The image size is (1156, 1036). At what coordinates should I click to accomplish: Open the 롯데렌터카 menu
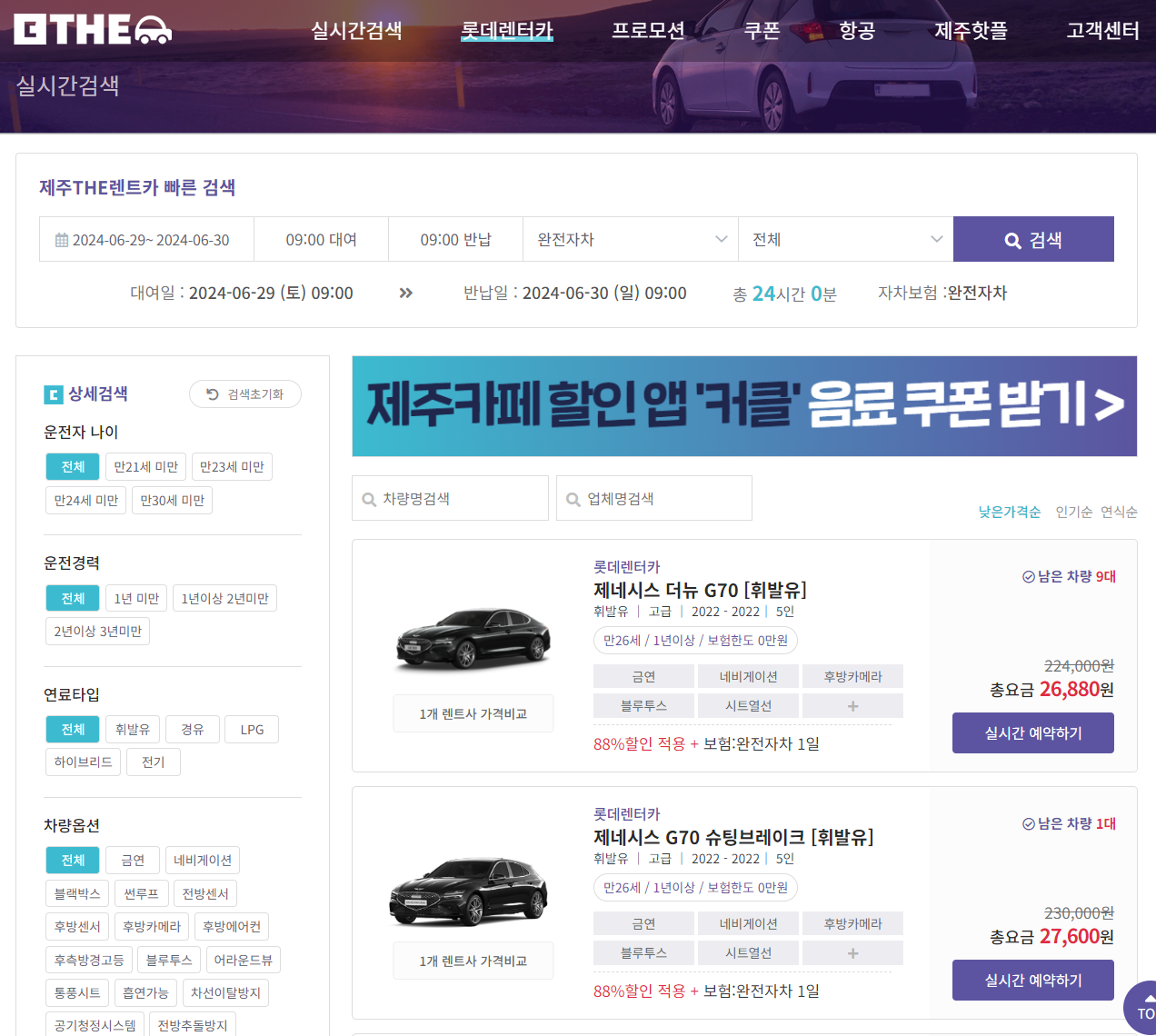tap(507, 31)
